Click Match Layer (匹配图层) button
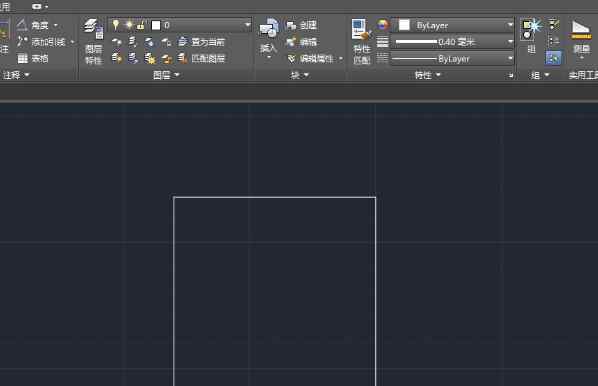 [202, 58]
